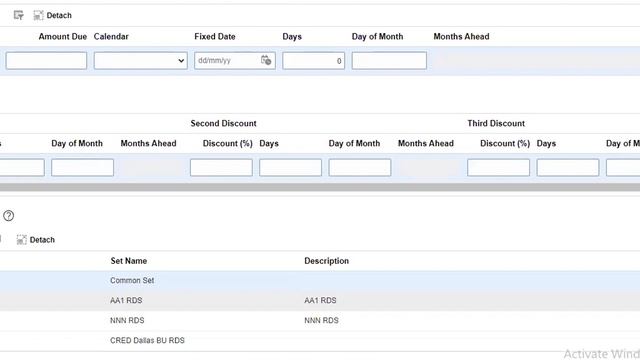Detach the Set Name table with the lower Detach button

click(x=36, y=240)
